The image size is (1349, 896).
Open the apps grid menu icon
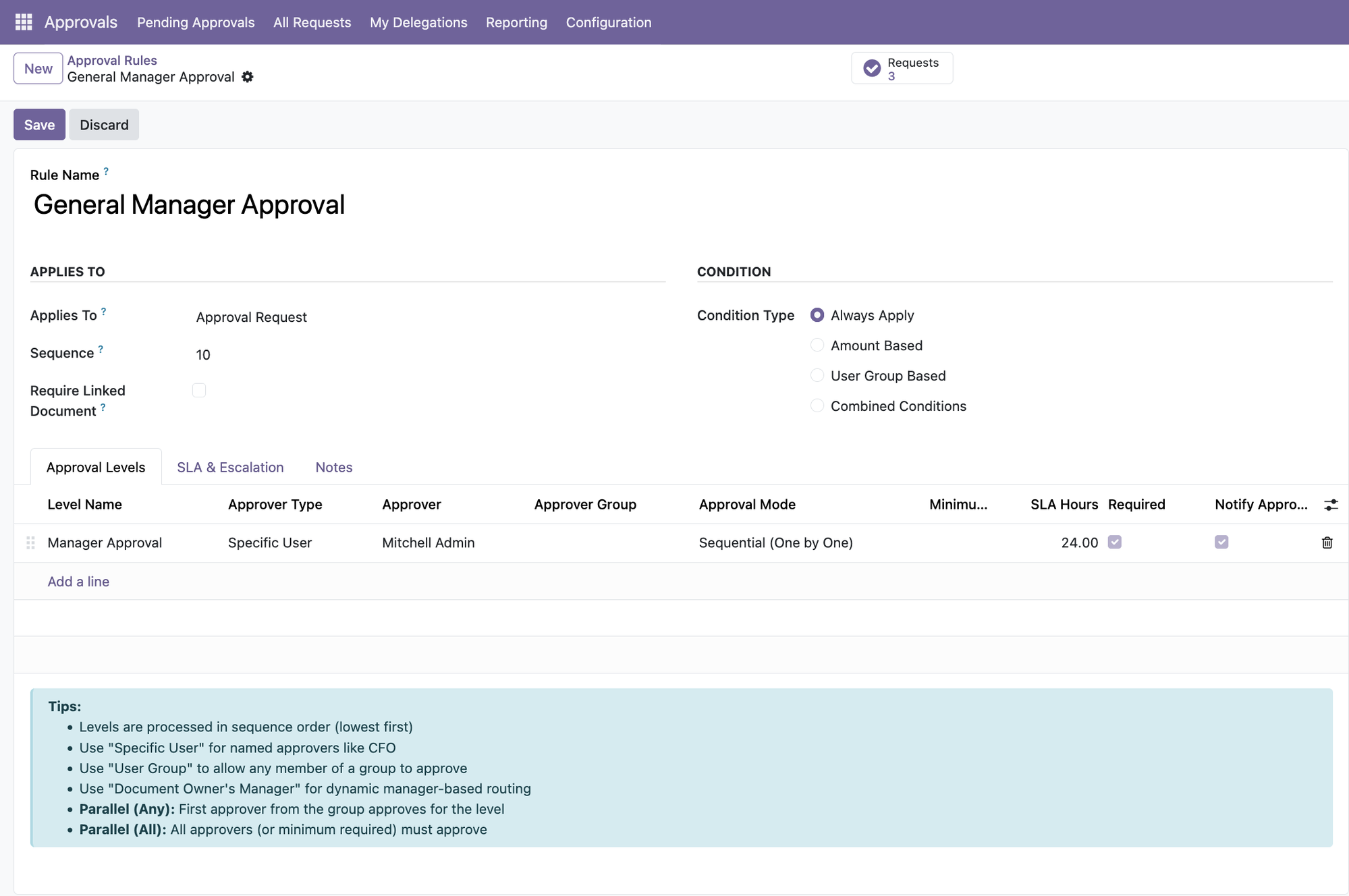24,22
